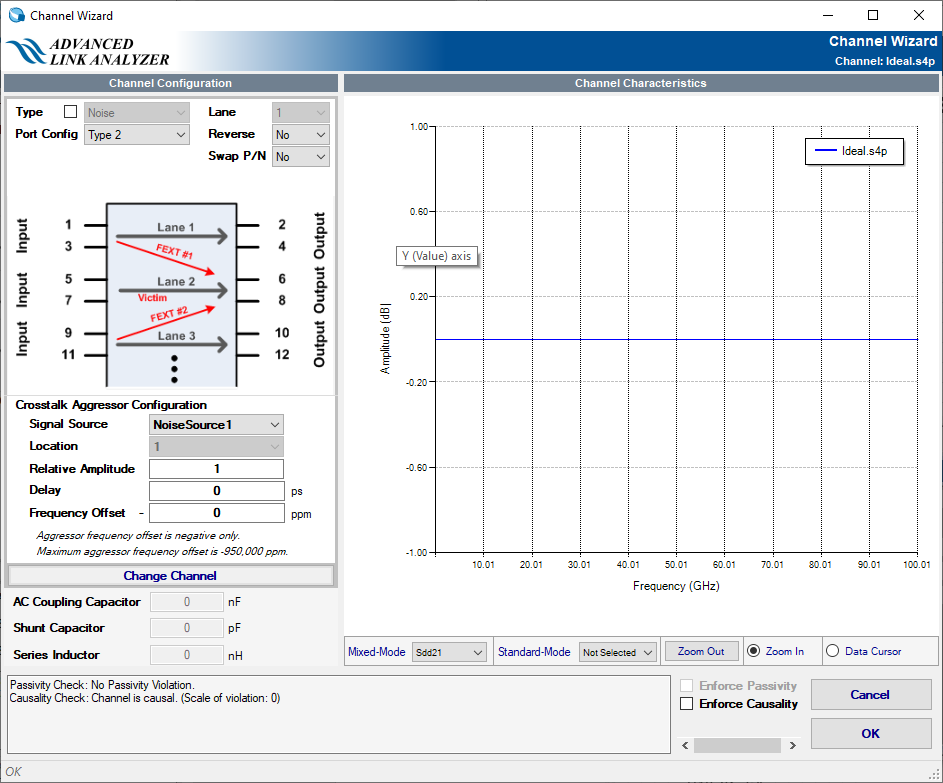Maximize the Channel Wizard window
Viewport: 943px width, 783px height.
pos(872,16)
